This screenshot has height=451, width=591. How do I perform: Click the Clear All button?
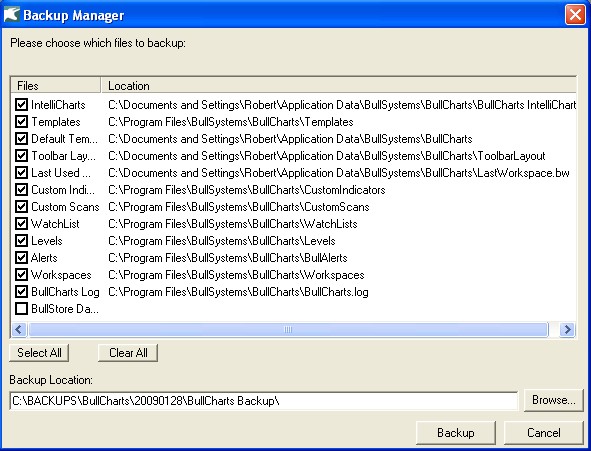[128, 353]
